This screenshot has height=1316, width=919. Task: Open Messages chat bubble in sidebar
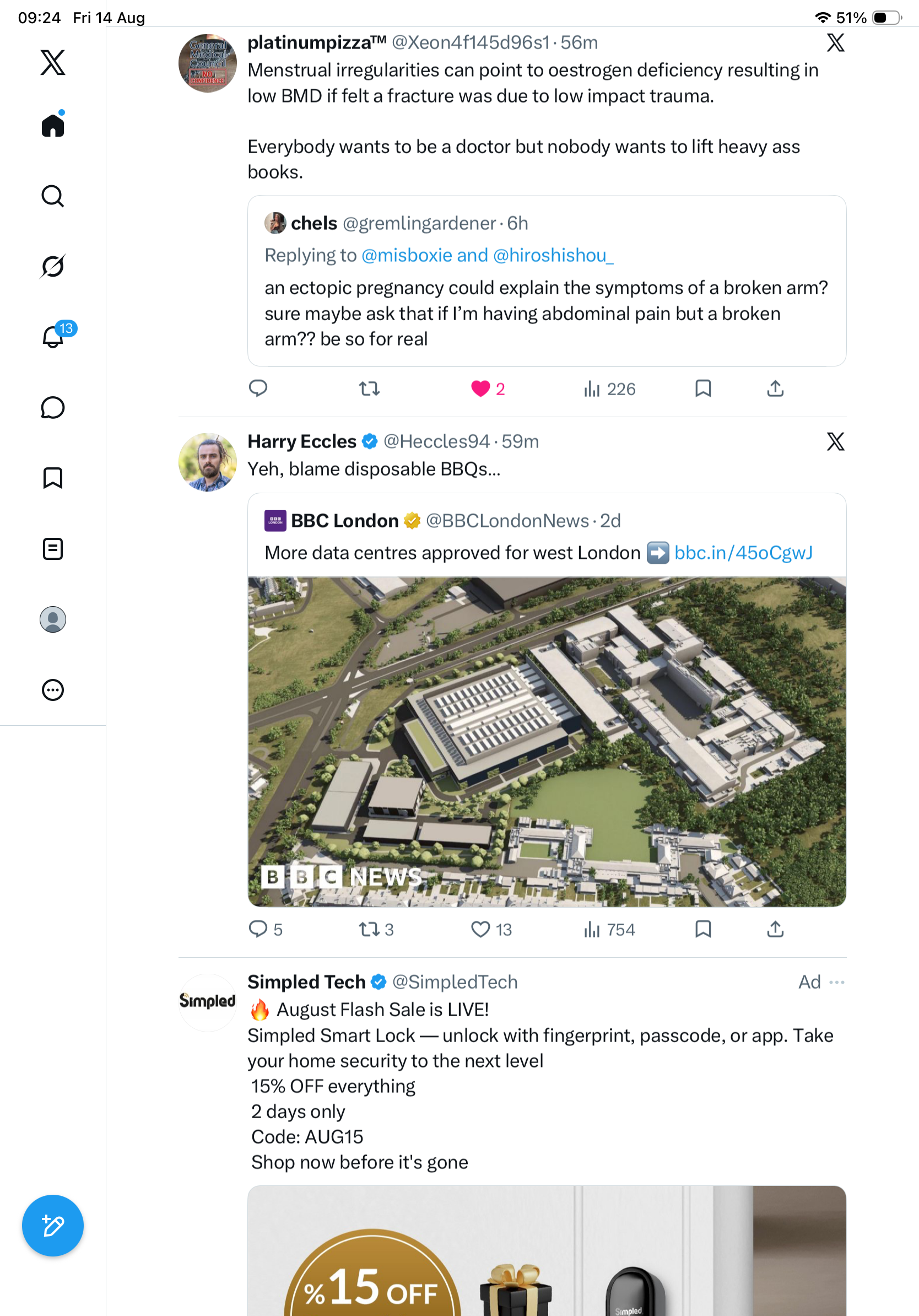53,407
